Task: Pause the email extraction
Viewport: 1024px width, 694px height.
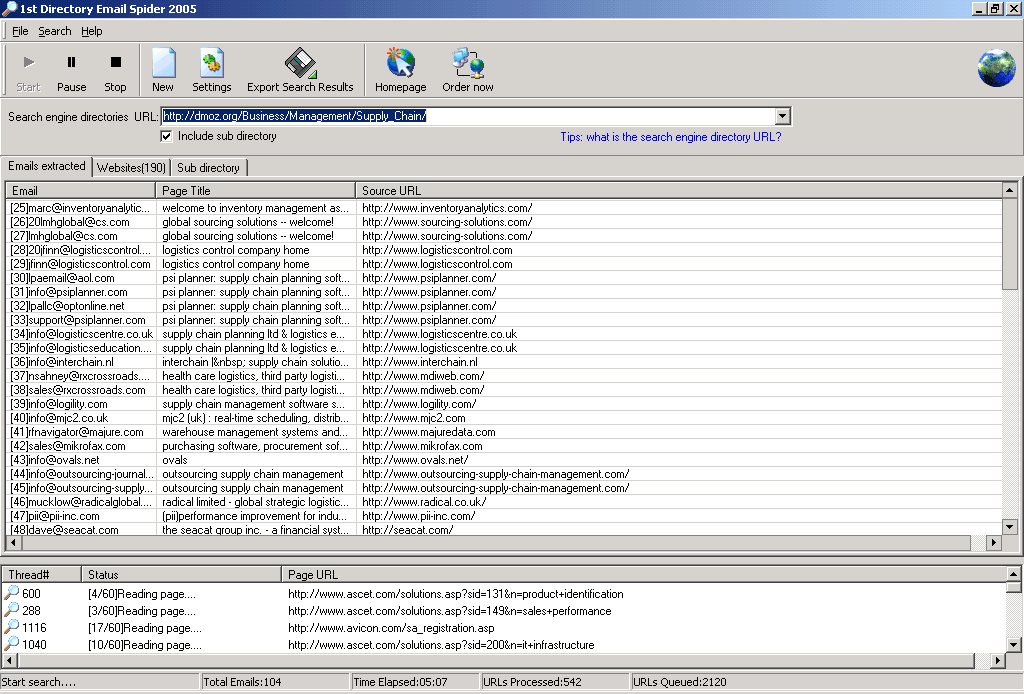Action: click(x=71, y=70)
